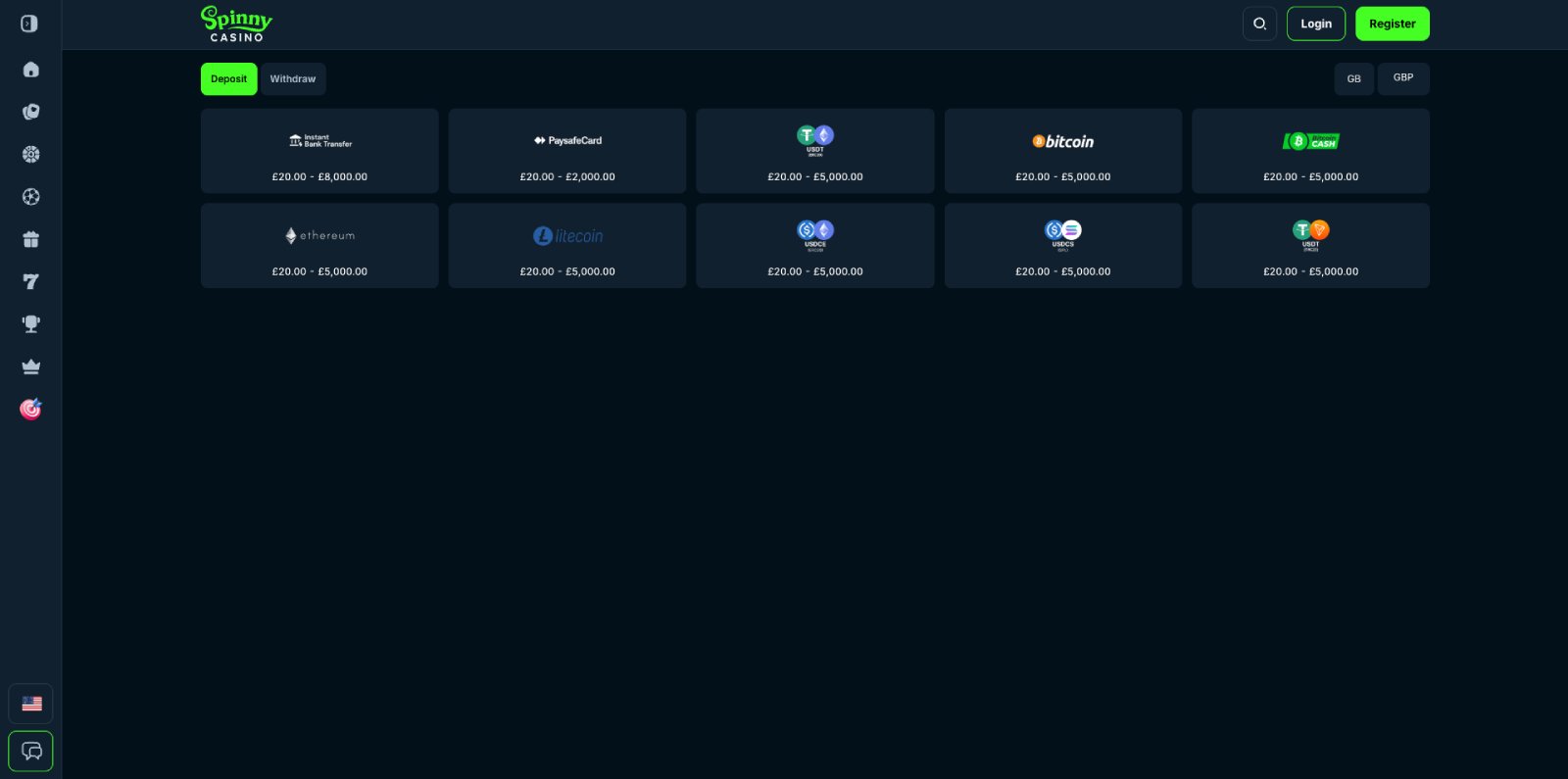Screen dimensions: 1568x779
Task: Open the gift box promotions icon
Action: pyautogui.click(x=31, y=239)
